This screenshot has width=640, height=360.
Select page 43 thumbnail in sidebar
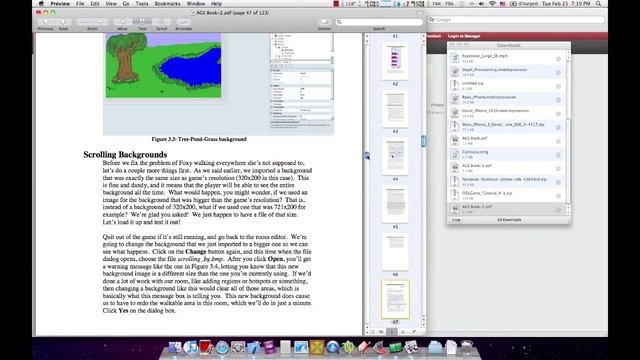395,109
